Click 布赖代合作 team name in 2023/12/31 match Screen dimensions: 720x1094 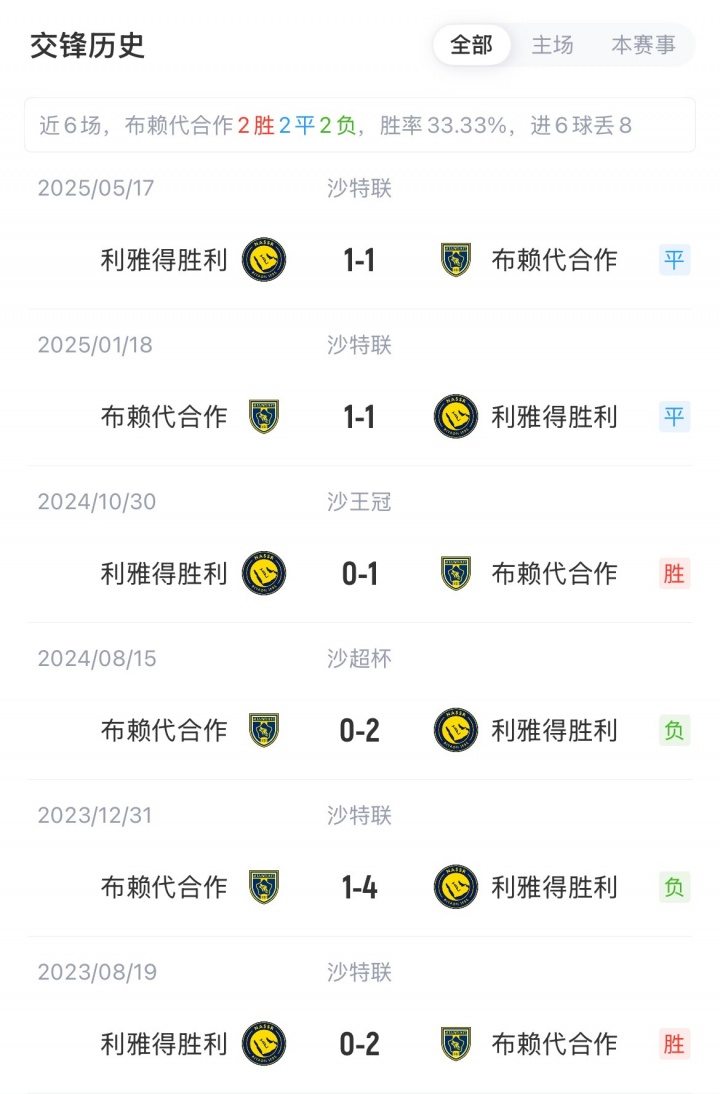(x=164, y=887)
